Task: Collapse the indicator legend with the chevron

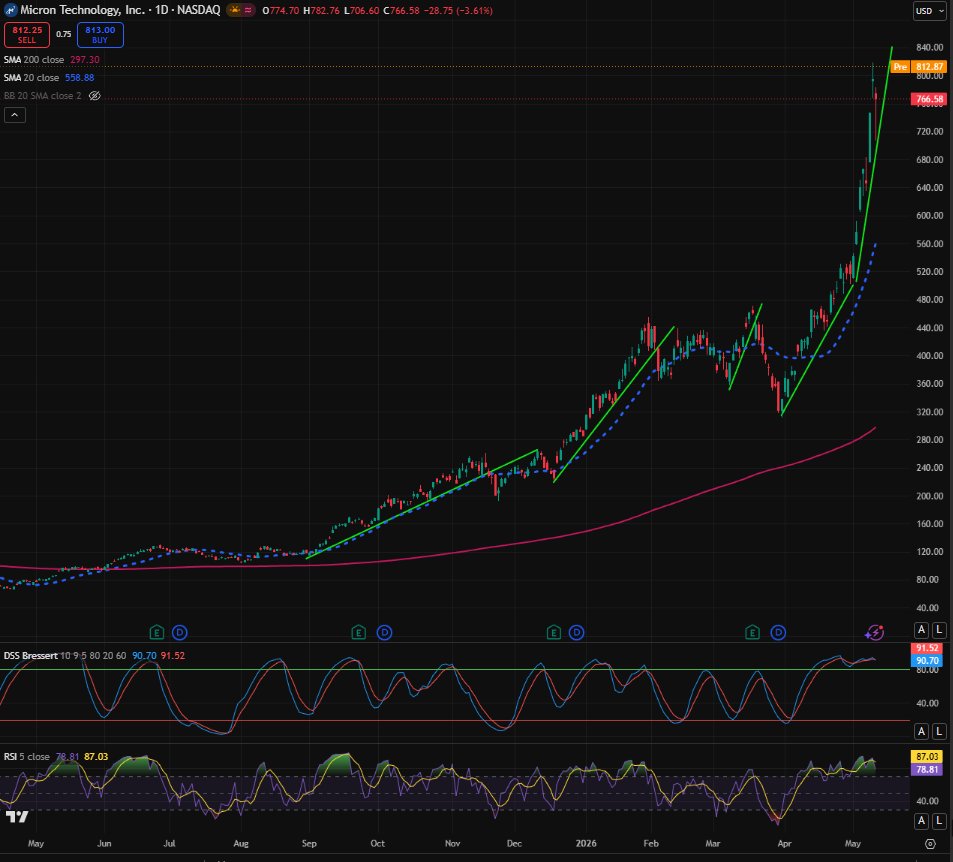Action: click(15, 115)
